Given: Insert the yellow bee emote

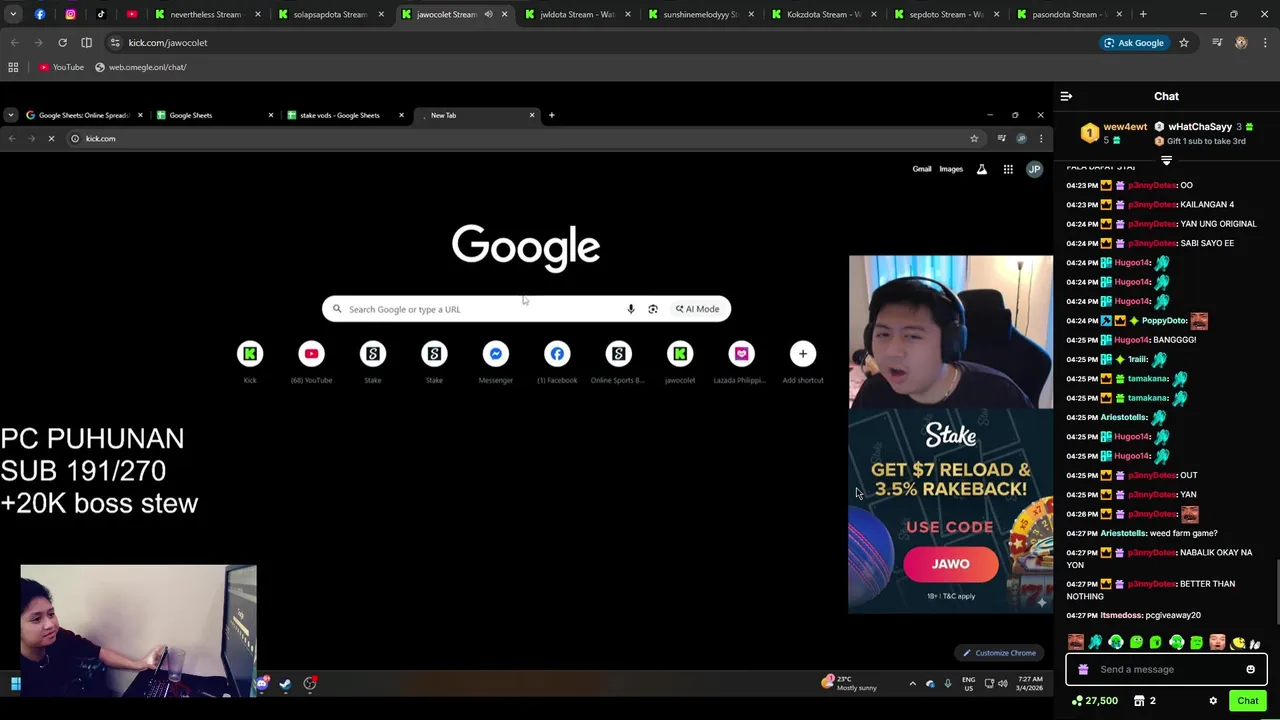Looking at the screenshot, I should point(1238,642).
